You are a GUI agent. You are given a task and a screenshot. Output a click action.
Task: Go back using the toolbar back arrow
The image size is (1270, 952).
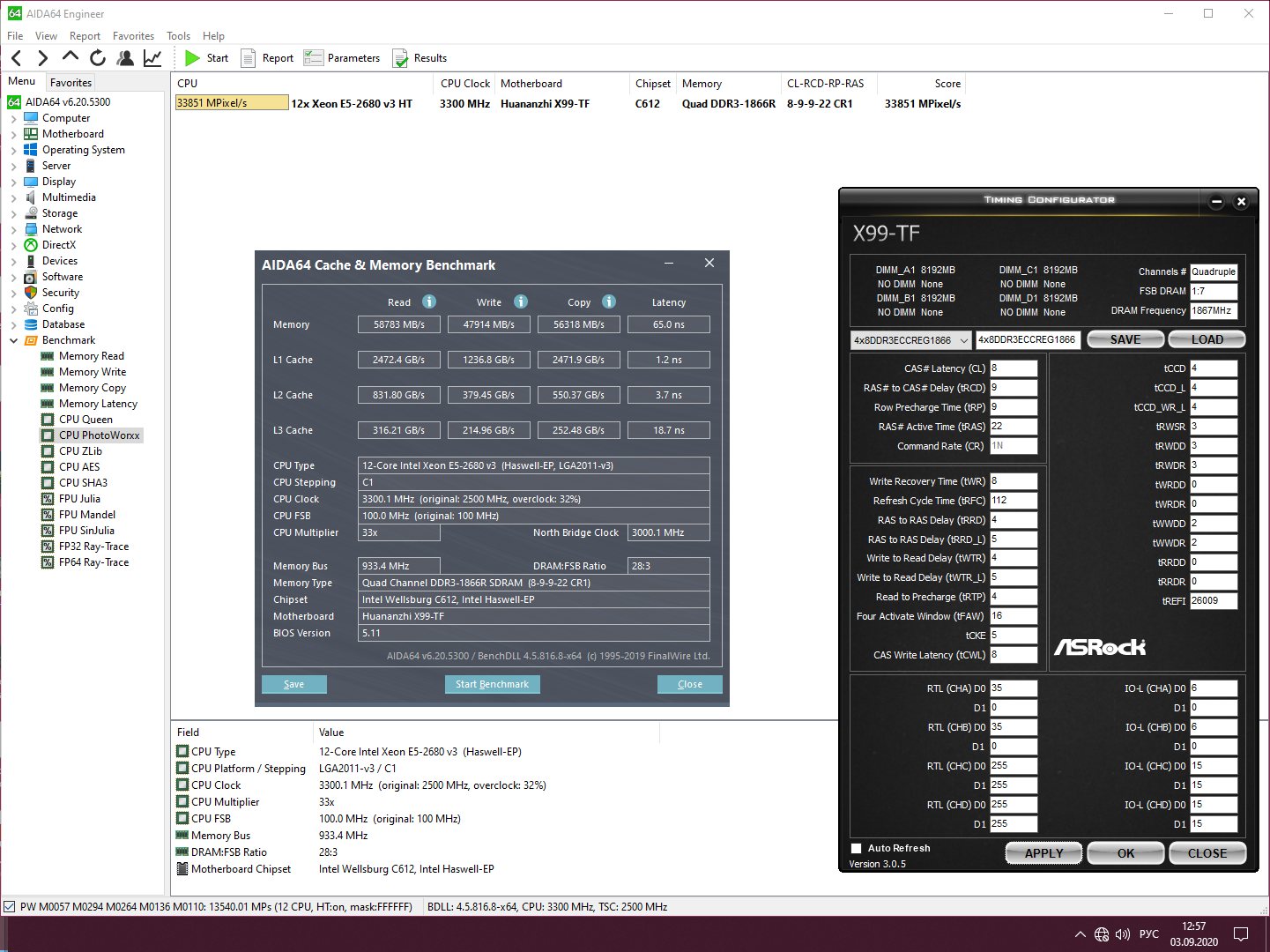tap(16, 58)
